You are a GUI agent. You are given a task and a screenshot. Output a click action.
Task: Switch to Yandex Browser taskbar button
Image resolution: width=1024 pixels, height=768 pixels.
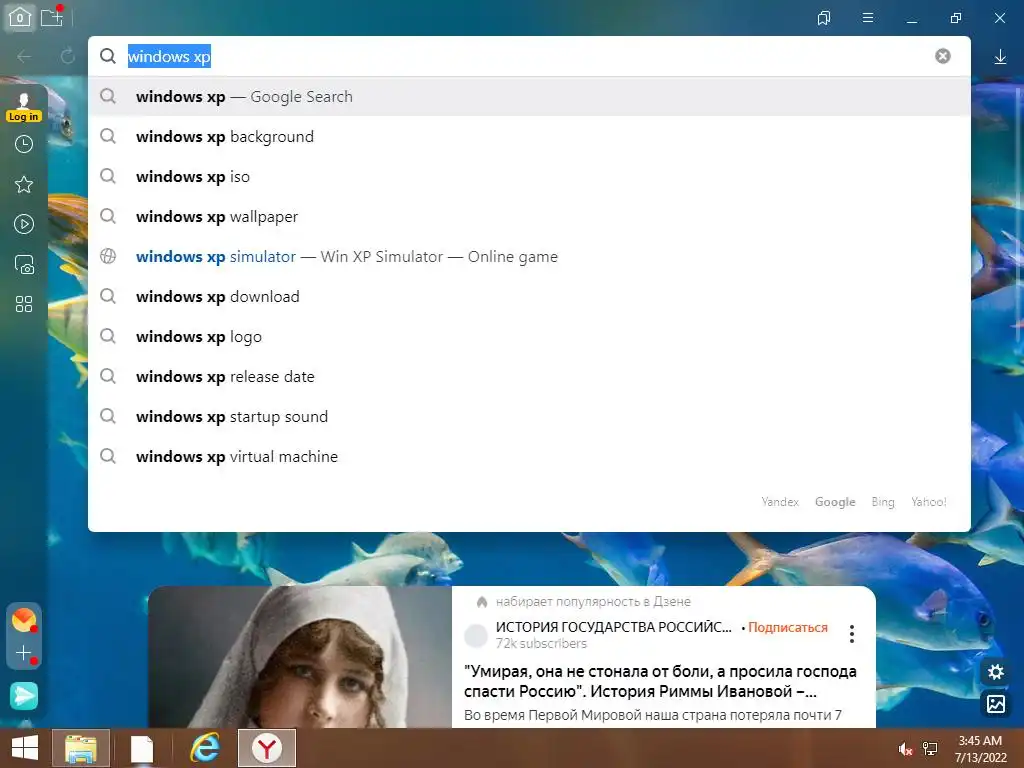(266, 748)
